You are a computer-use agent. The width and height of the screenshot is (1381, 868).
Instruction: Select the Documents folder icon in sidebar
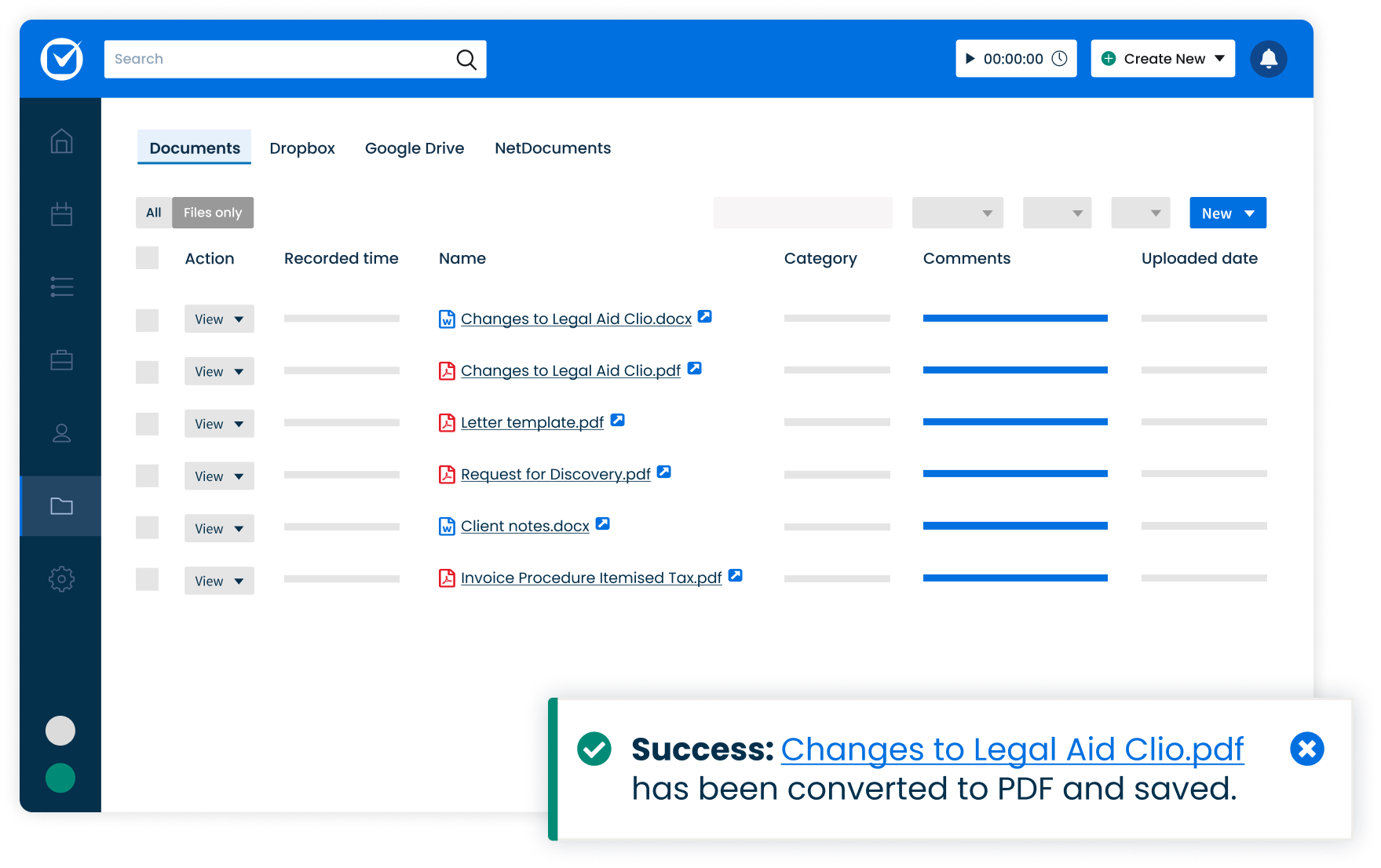(x=60, y=506)
